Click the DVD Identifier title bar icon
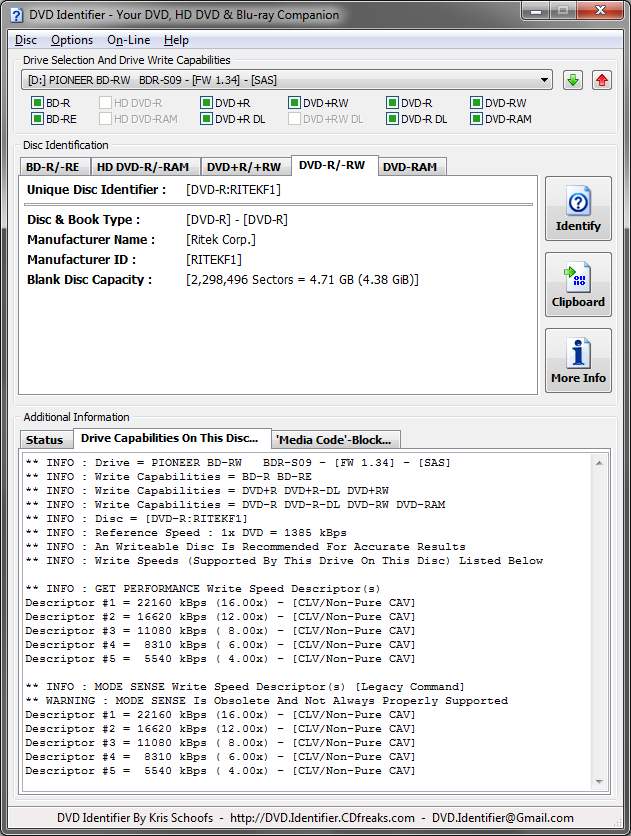 pyautogui.click(x=17, y=14)
